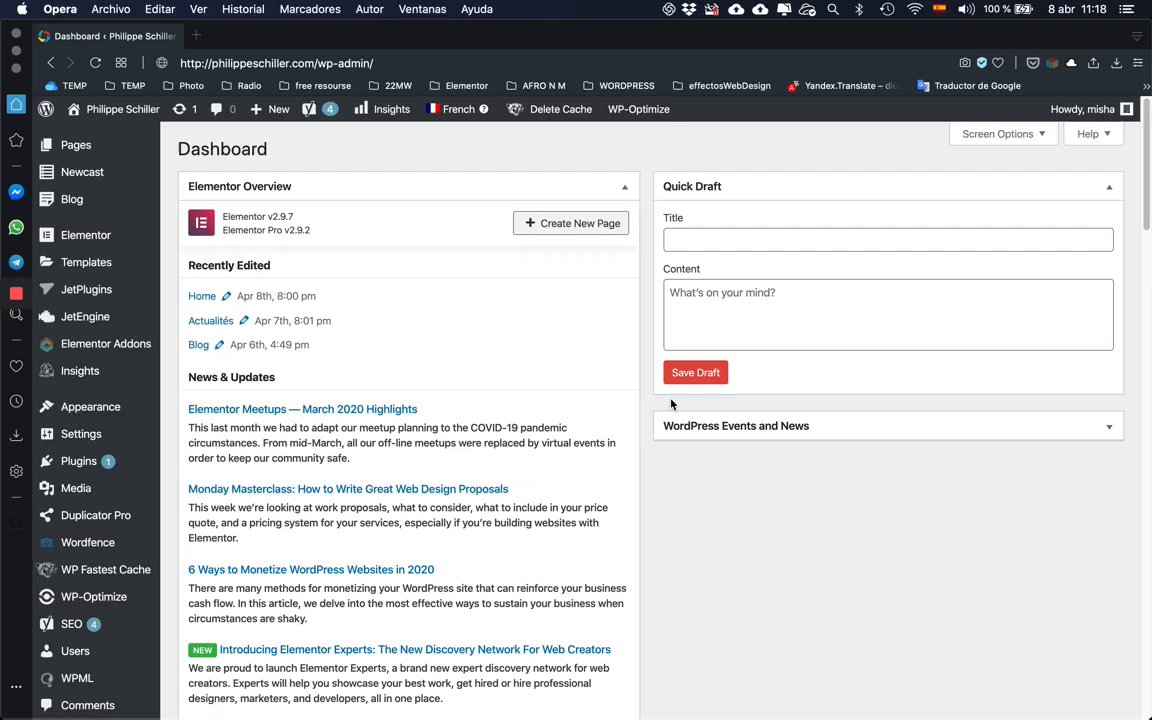Edit the Home page pencil icon

[x=226, y=296]
